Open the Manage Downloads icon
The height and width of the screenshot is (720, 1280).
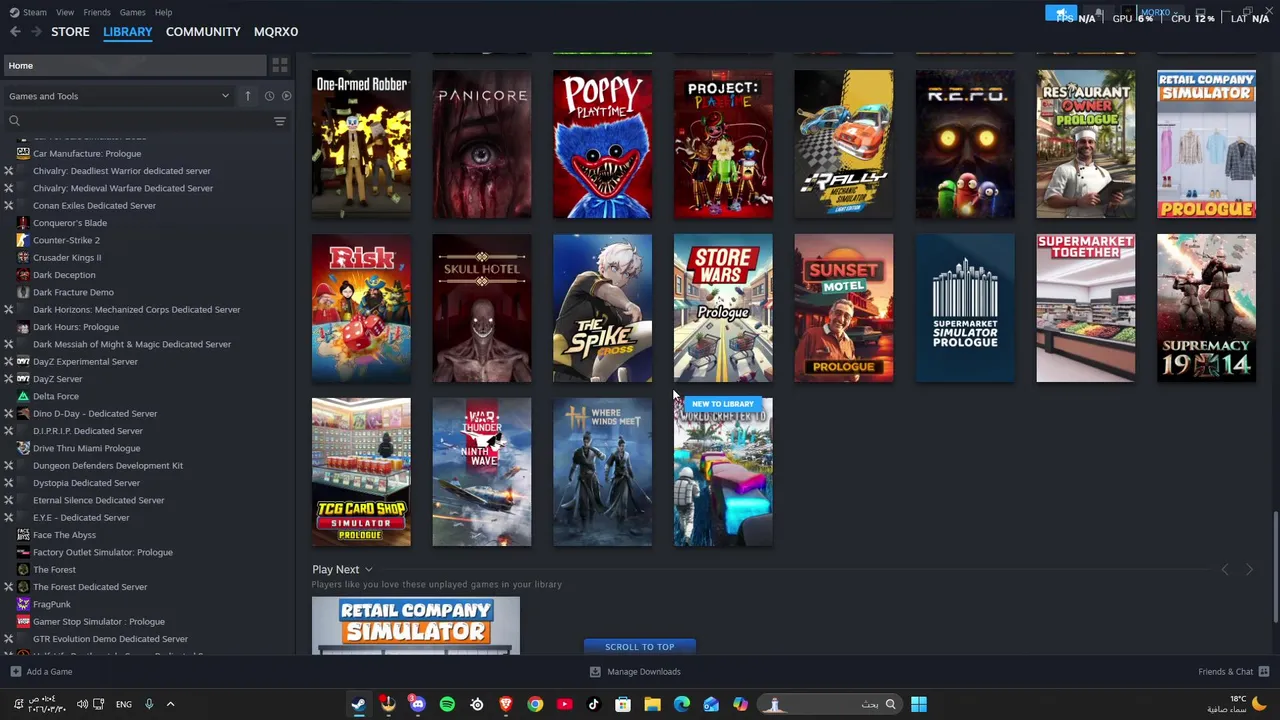595,672
